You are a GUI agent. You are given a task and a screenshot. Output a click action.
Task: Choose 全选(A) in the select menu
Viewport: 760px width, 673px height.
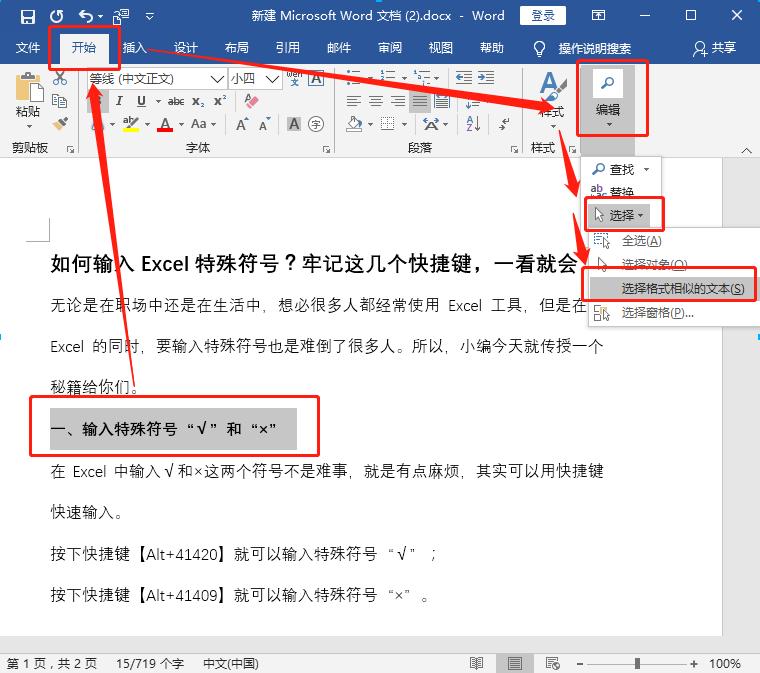641,241
